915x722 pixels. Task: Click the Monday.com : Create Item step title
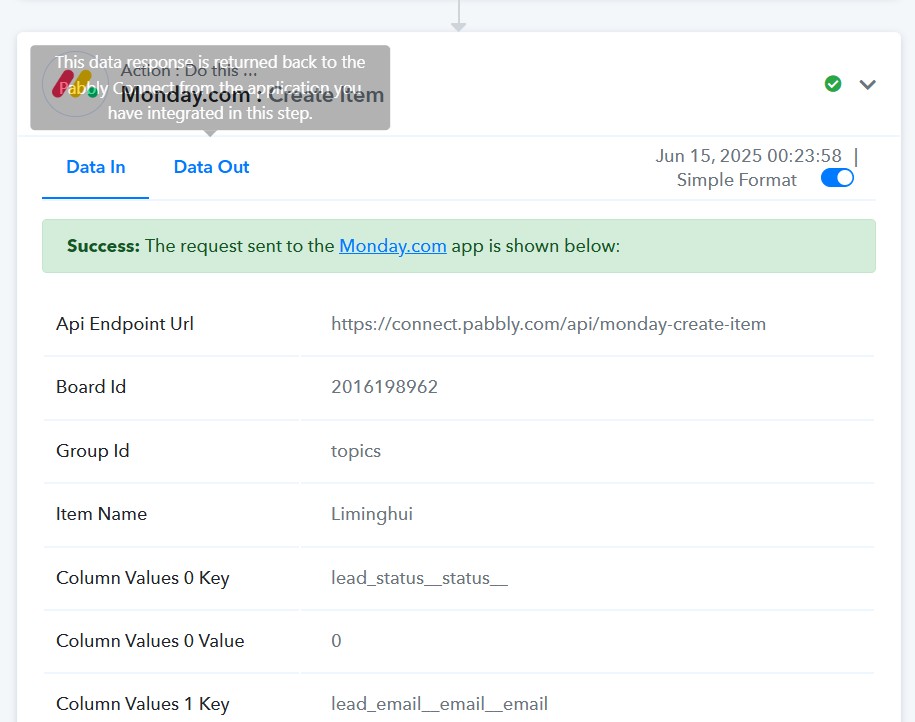[x=252, y=95]
